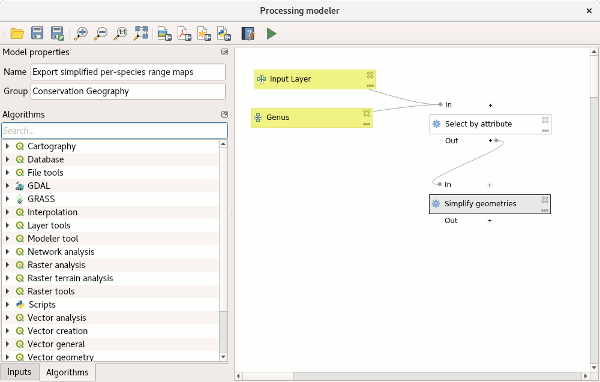This screenshot has height=382, width=600.
Task: Edit the Genus node via dots
Action: pyautogui.click(x=367, y=124)
